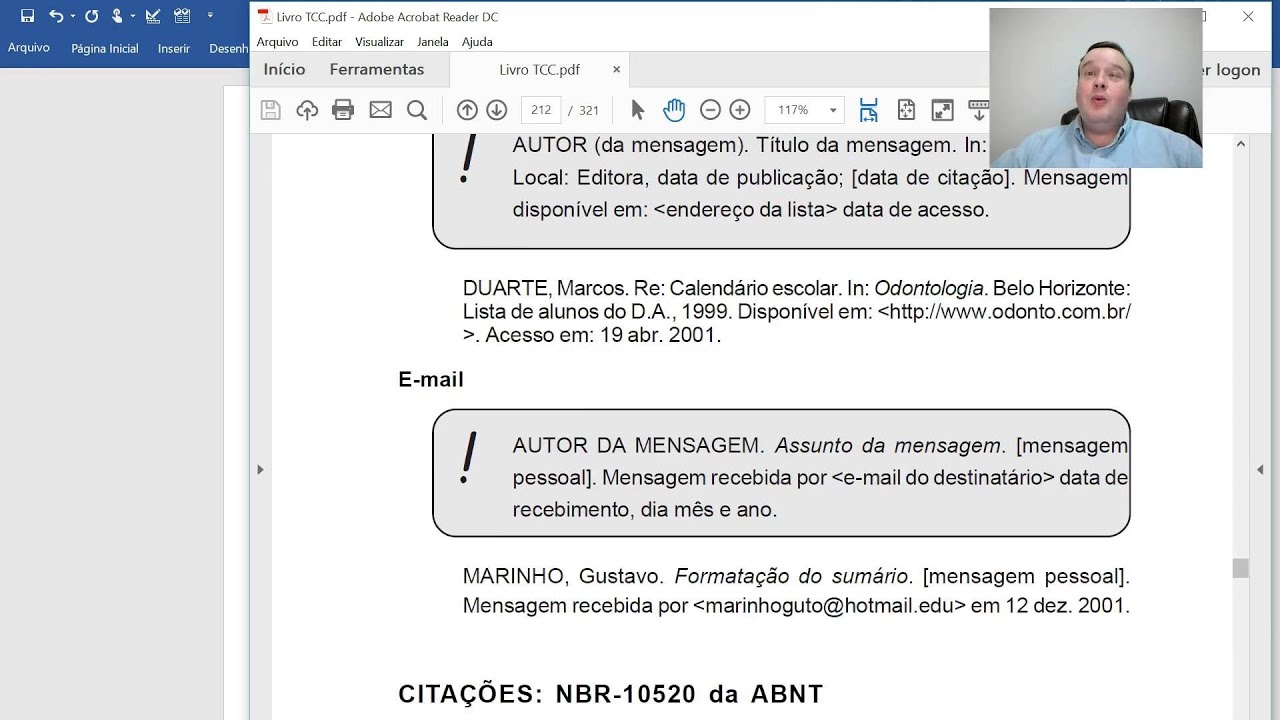
Task: Open touch mode dropdown arrow in Word
Action: click(132, 16)
